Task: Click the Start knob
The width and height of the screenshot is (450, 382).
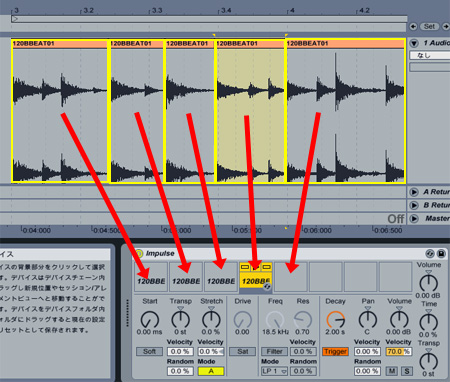Action: (150, 319)
